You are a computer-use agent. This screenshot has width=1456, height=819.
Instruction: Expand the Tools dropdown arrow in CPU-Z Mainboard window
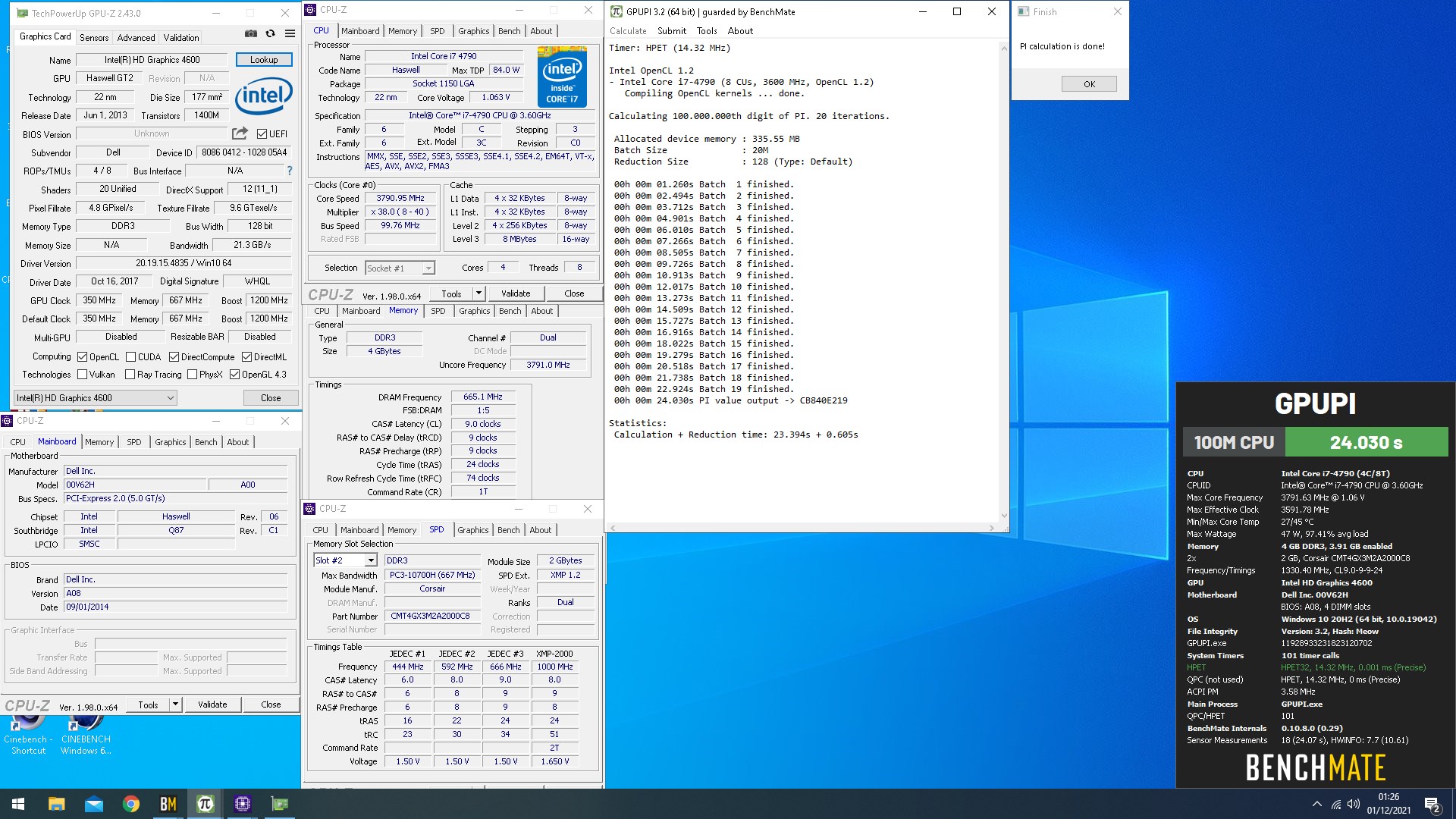click(x=175, y=704)
